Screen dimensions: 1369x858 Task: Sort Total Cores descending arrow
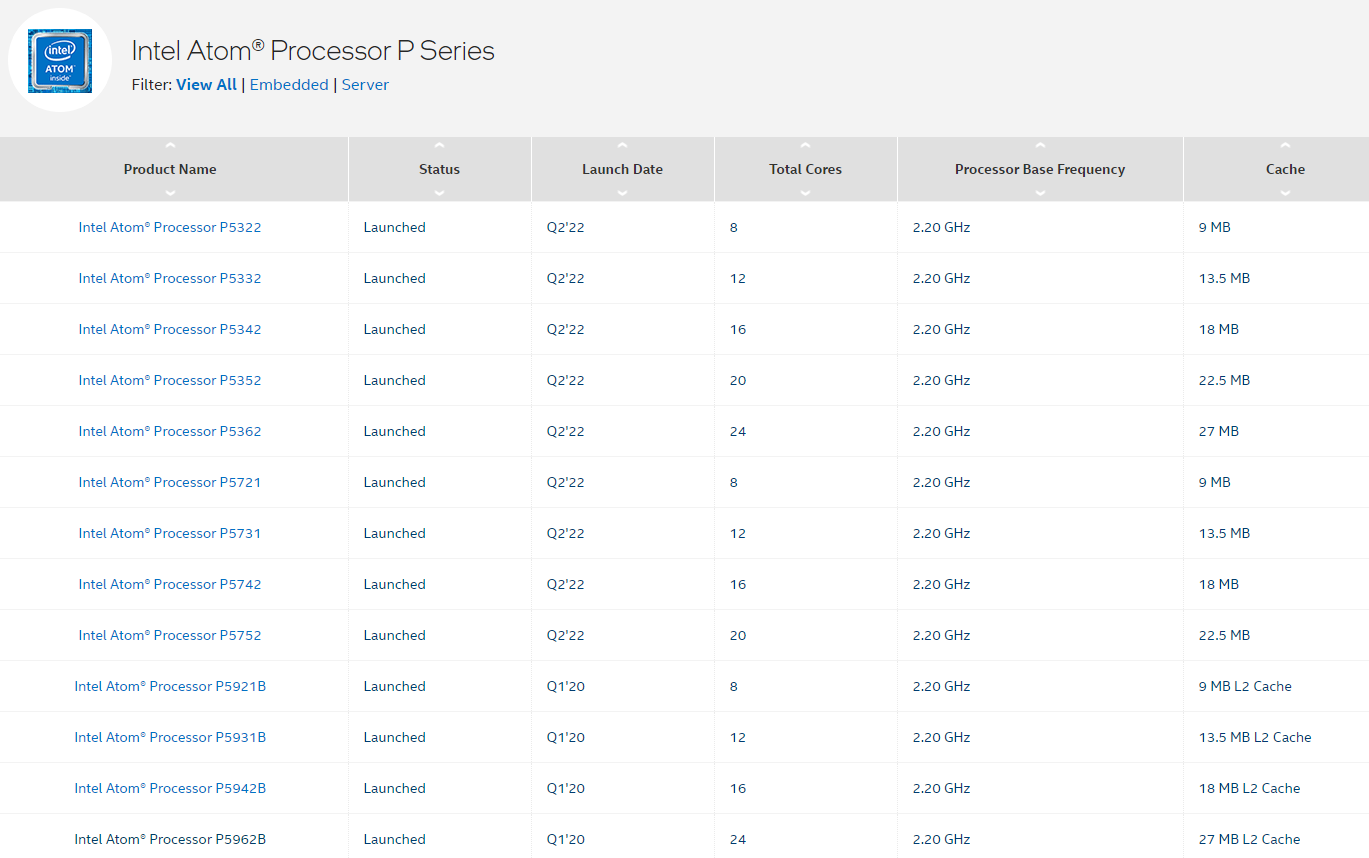click(806, 193)
